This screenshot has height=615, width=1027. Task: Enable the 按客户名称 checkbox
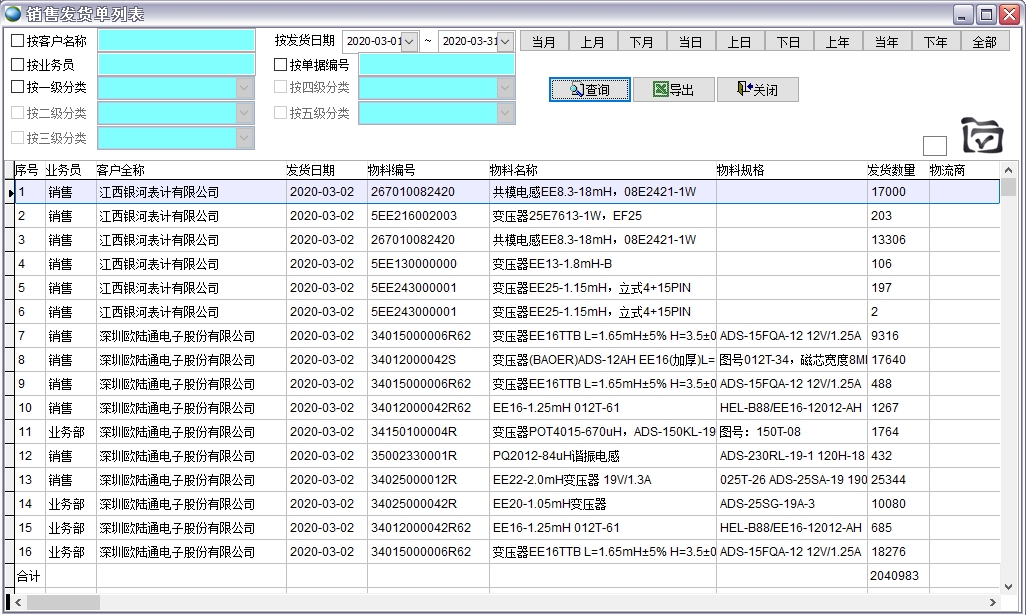click(x=17, y=41)
